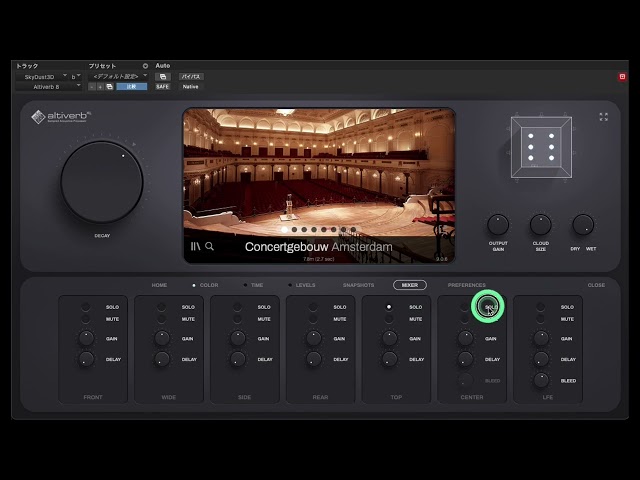Toggle the COLOR section enable dot

click(194, 285)
